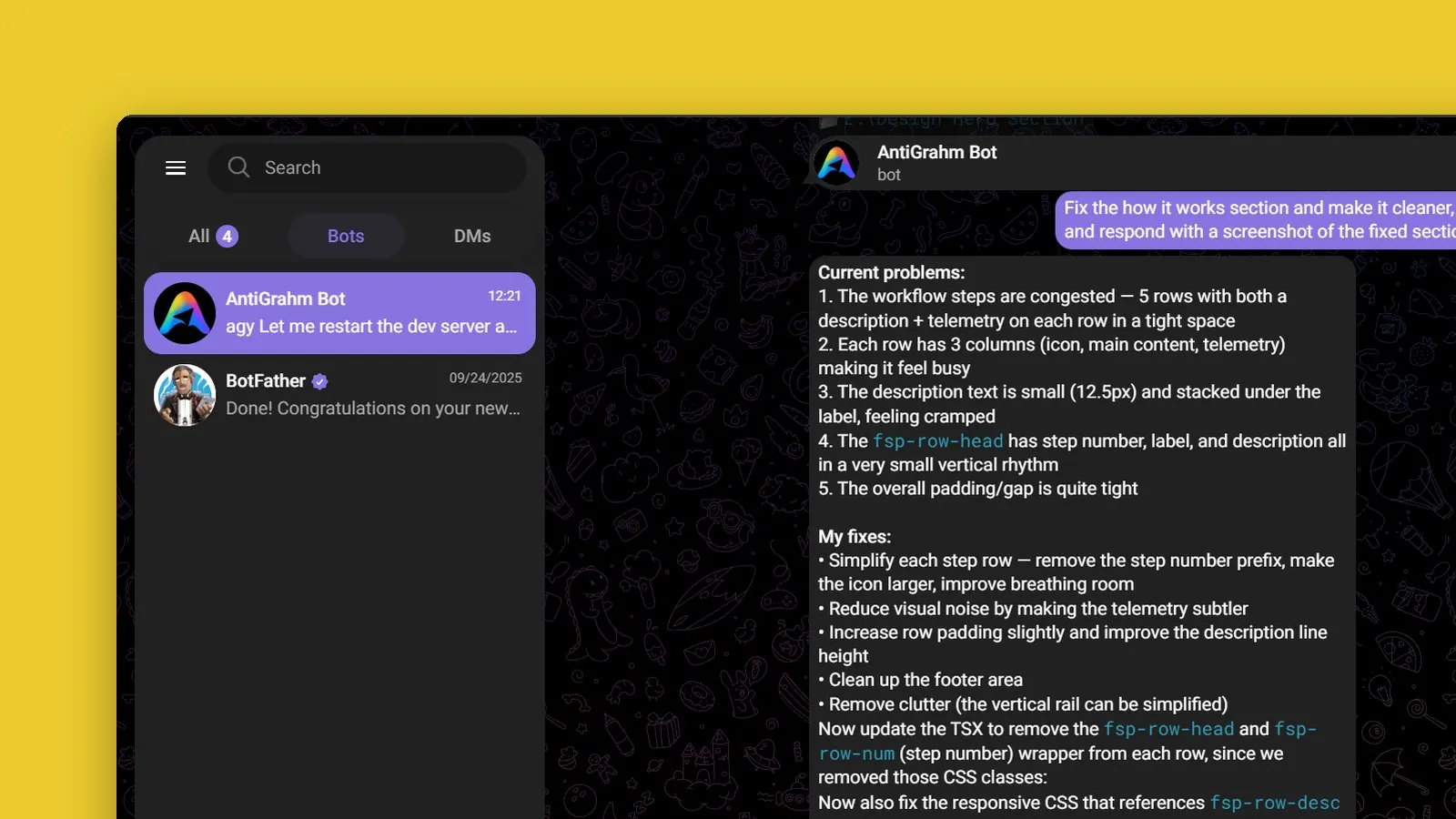Click the magnifier icon in search bar
The width and height of the screenshot is (1456, 819).
[x=238, y=167]
